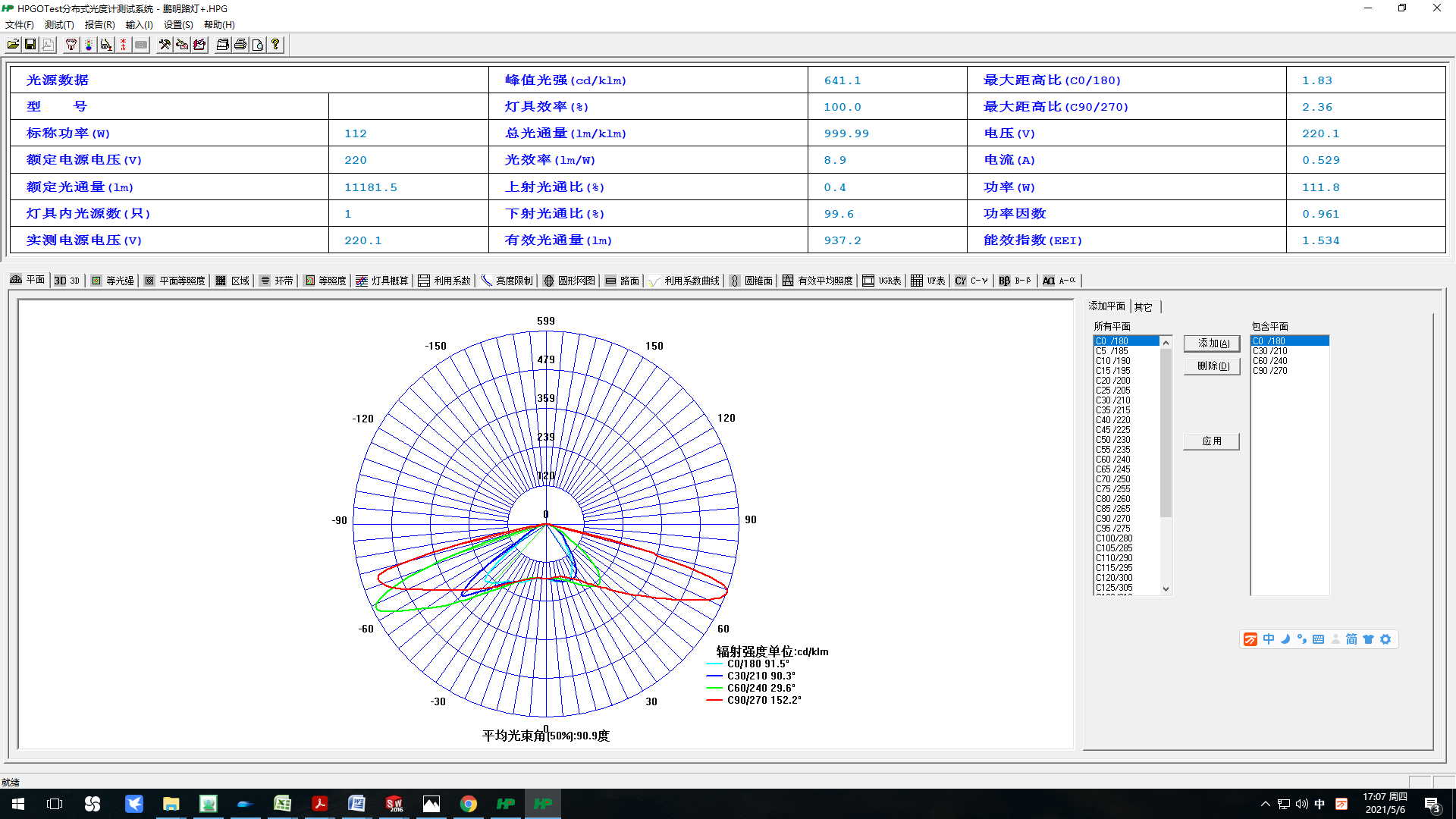Open the 设置(S) menu
The image size is (1456, 819).
(x=178, y=25)
